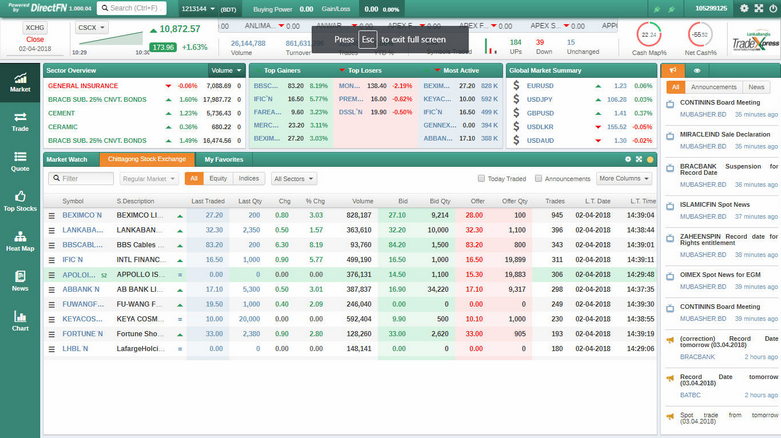781x438 pixels.
Task: Open the Quote sidebar icon
Action: click(20, 160)
